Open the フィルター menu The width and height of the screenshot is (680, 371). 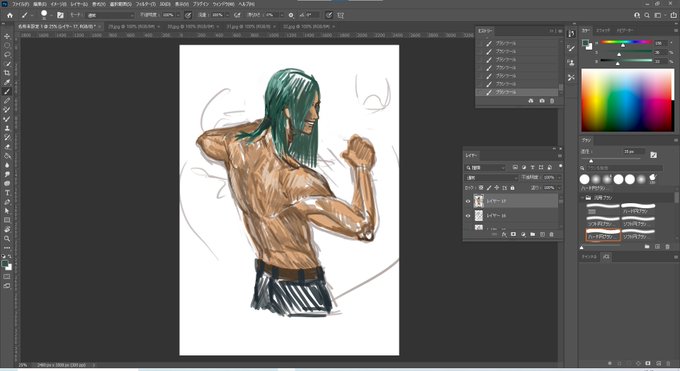tap(145, 4)
